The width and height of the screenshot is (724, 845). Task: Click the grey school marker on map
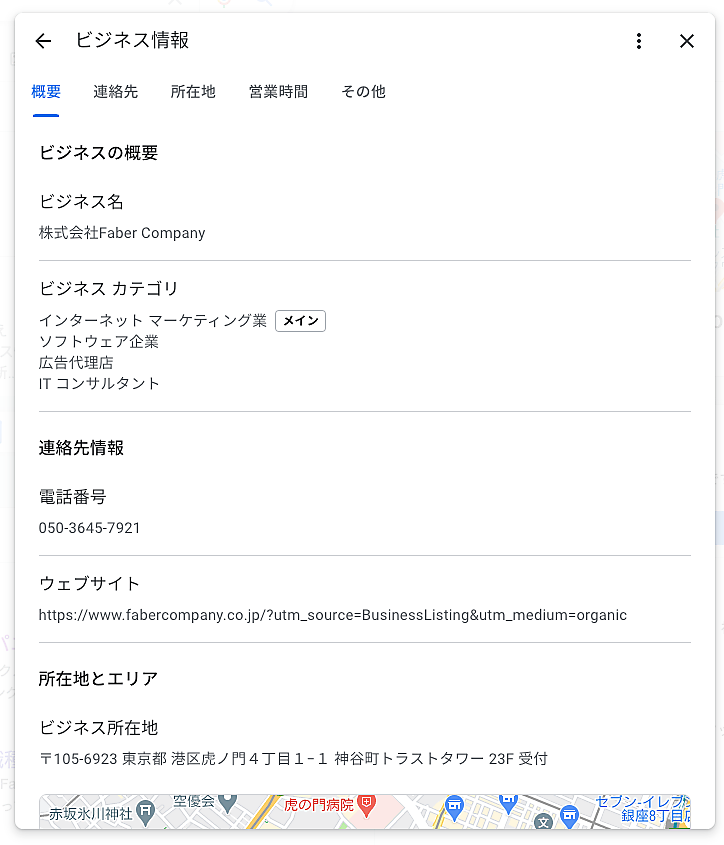543,822
